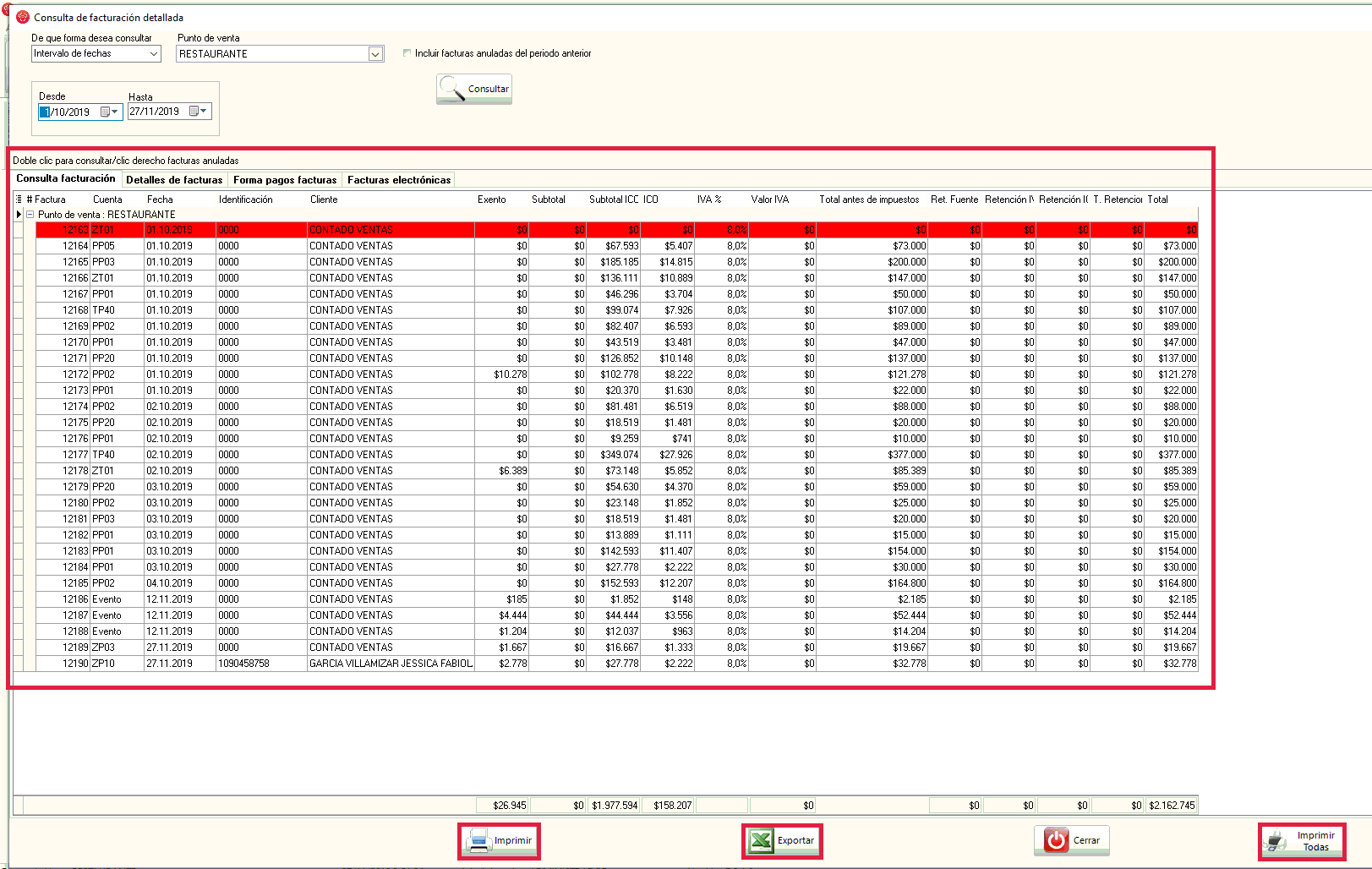Click the Exportar Excel icon

pos(762,841)
